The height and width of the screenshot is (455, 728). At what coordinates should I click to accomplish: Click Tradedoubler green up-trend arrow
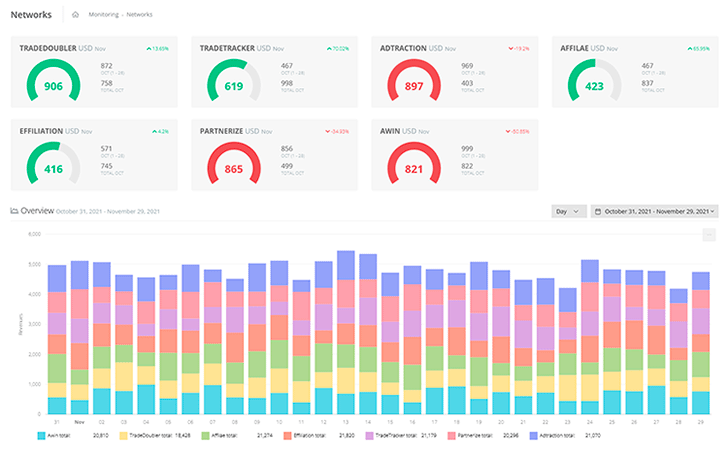[149, 49]
